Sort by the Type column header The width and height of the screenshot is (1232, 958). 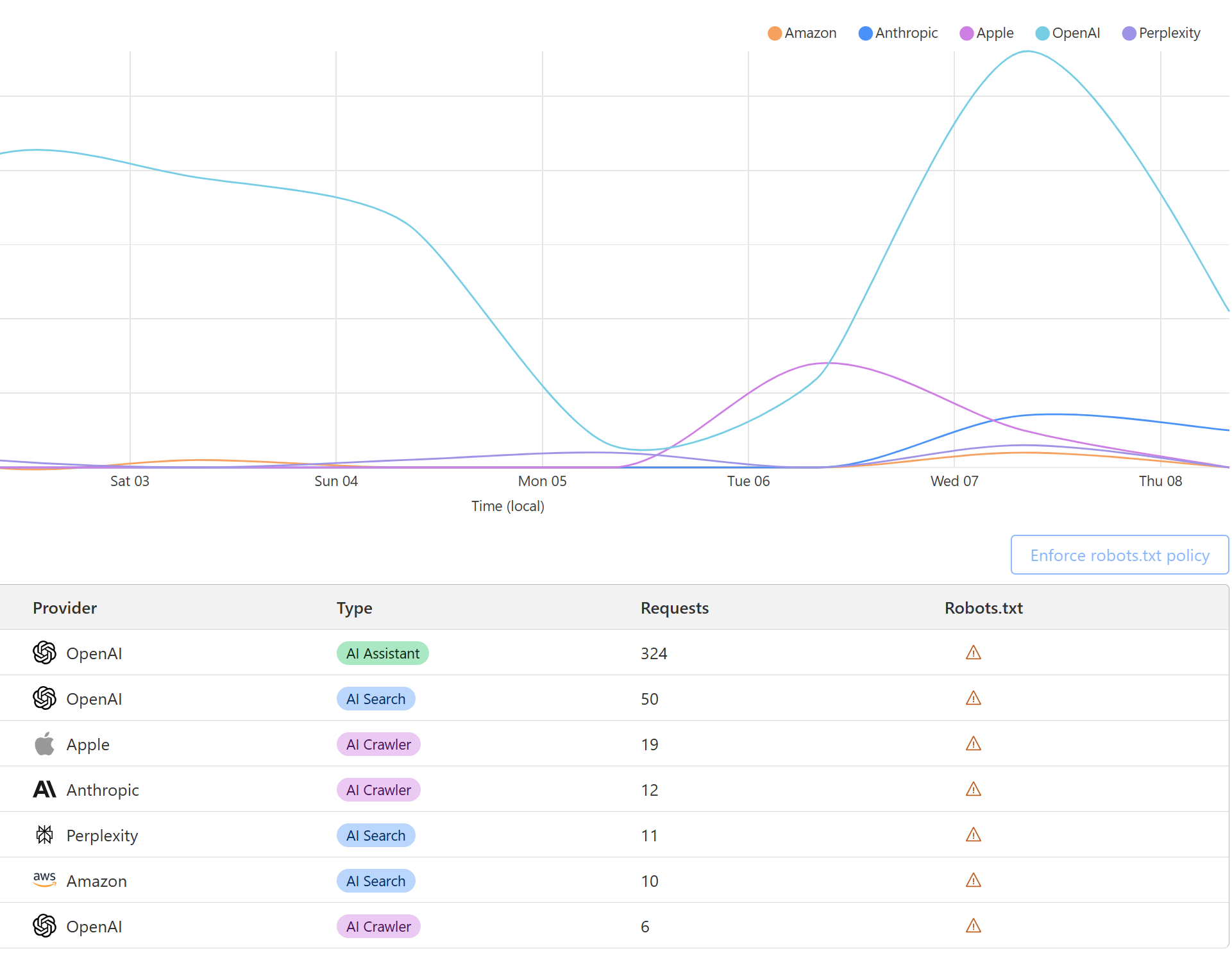pyautogui.click(x=355, y=608)
